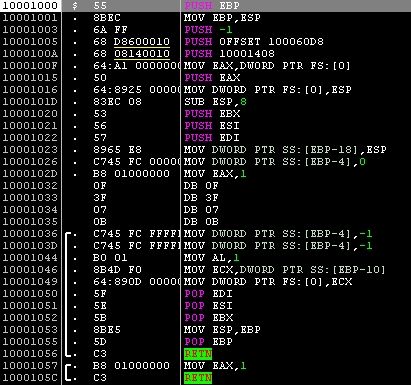Click MOV EAX,1 at address 1000102D
The height and width of the screenshot is (385, 411).
(x=215, y=174)
